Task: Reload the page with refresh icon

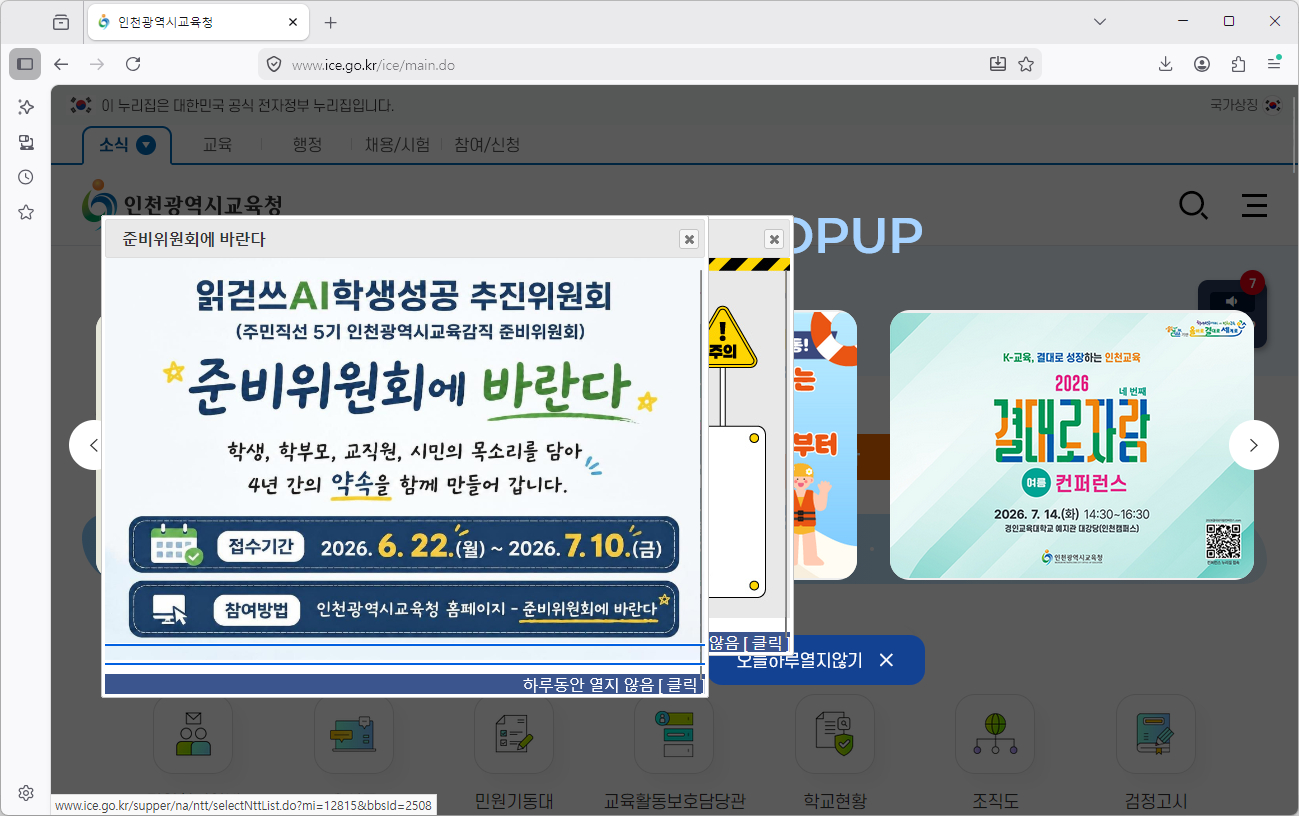Action: [133, 64]
